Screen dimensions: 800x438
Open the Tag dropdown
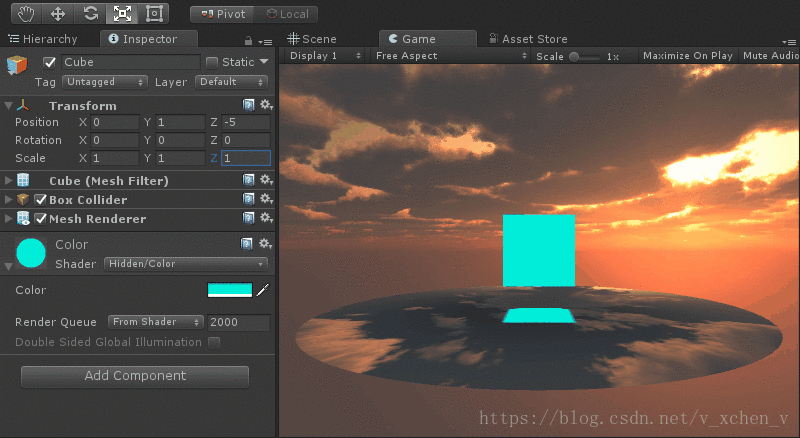(105, 82)
